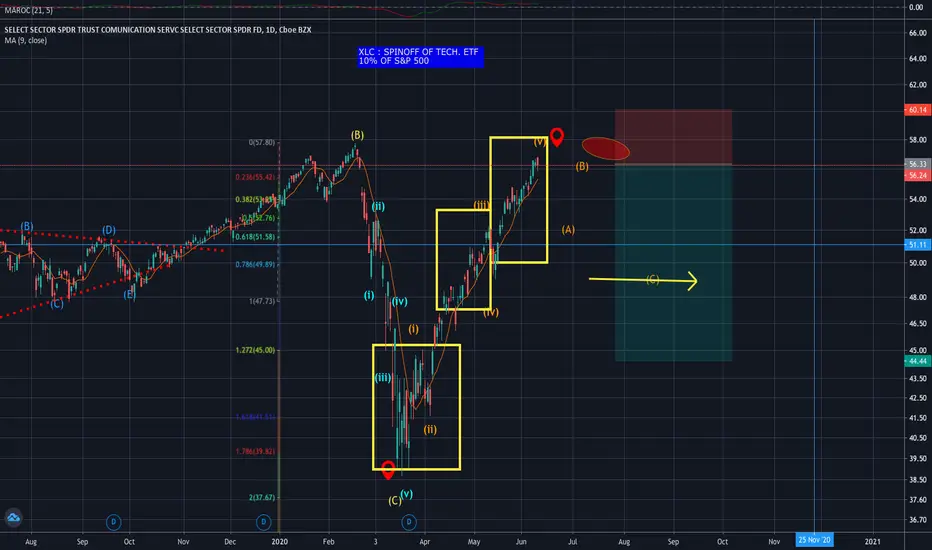Image resolution: width=932 pixels, height=550 pixels.
Task: Select the cyan (v) label at chart bottom
Action: click(407, 494)
